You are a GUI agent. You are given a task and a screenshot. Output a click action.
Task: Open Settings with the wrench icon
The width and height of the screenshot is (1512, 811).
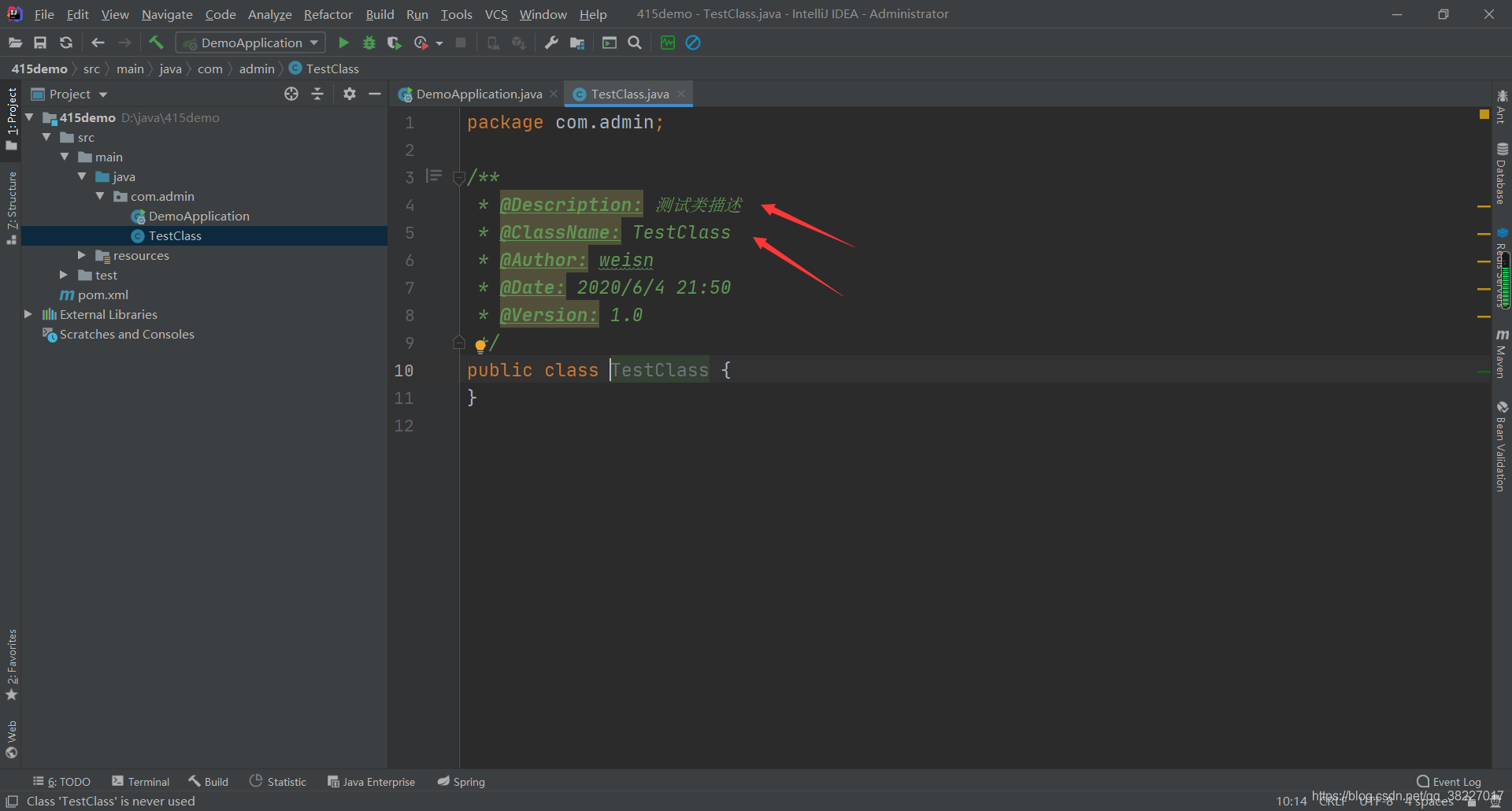click(551, 43)
